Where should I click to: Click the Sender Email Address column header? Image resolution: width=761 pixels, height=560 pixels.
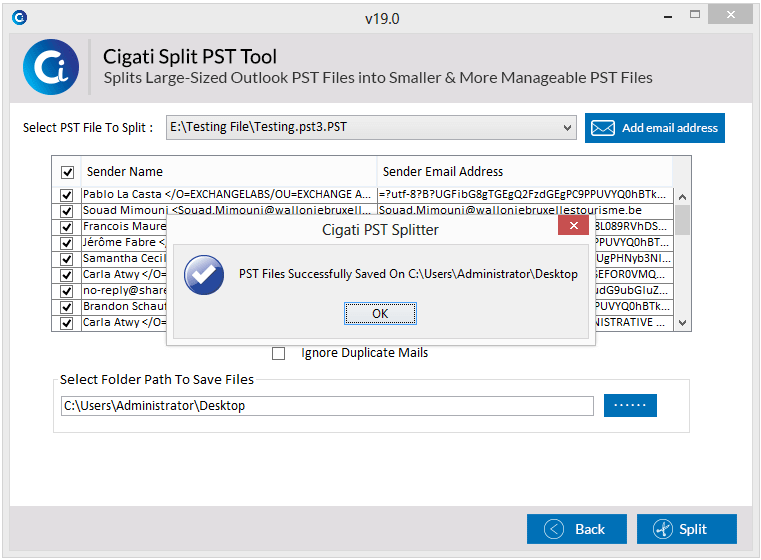(525, 172)
